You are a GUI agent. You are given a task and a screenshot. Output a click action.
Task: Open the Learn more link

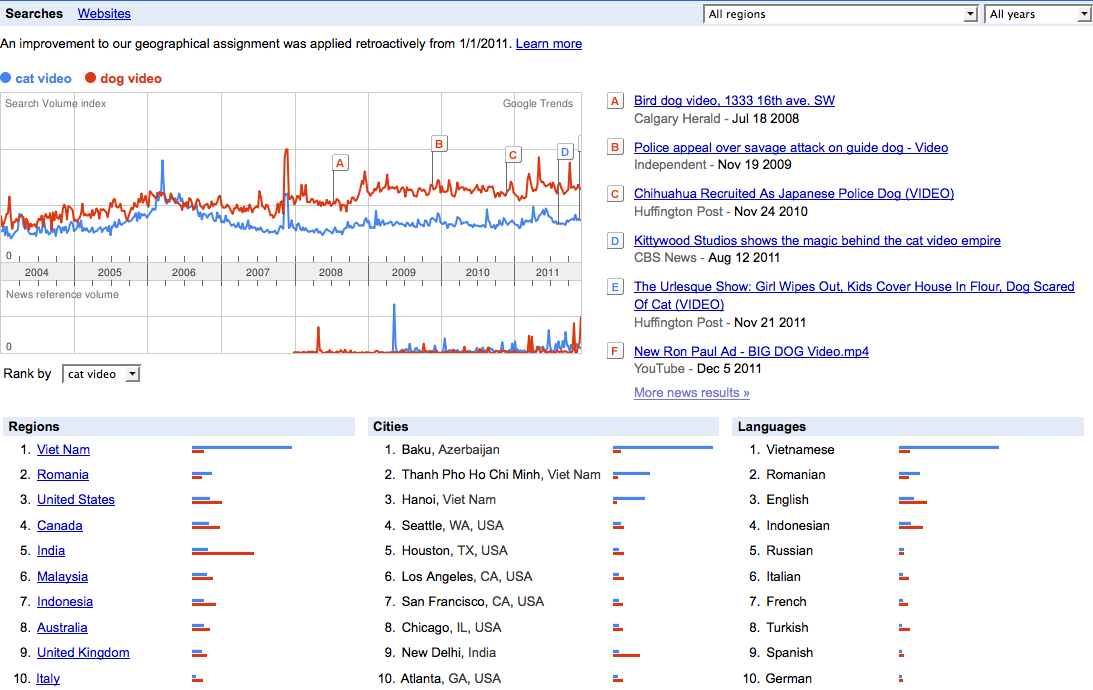pyautogui.click(x=549, y=43)
